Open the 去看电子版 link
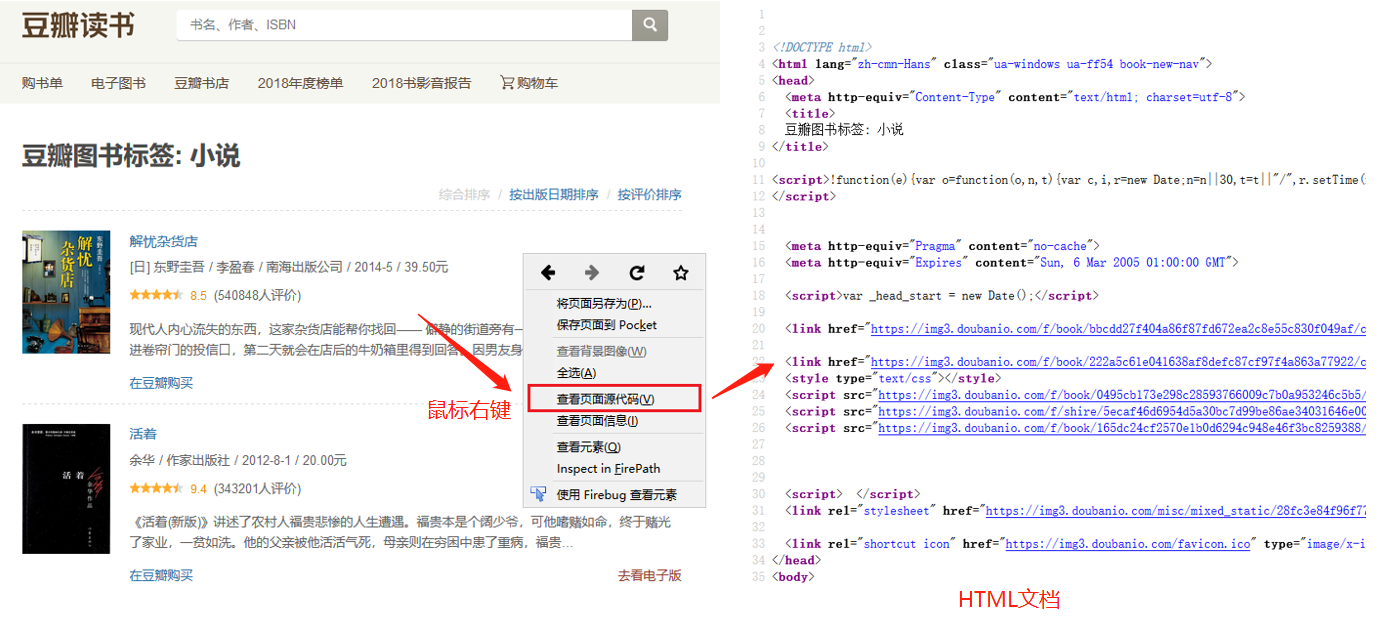 point(649,575)
